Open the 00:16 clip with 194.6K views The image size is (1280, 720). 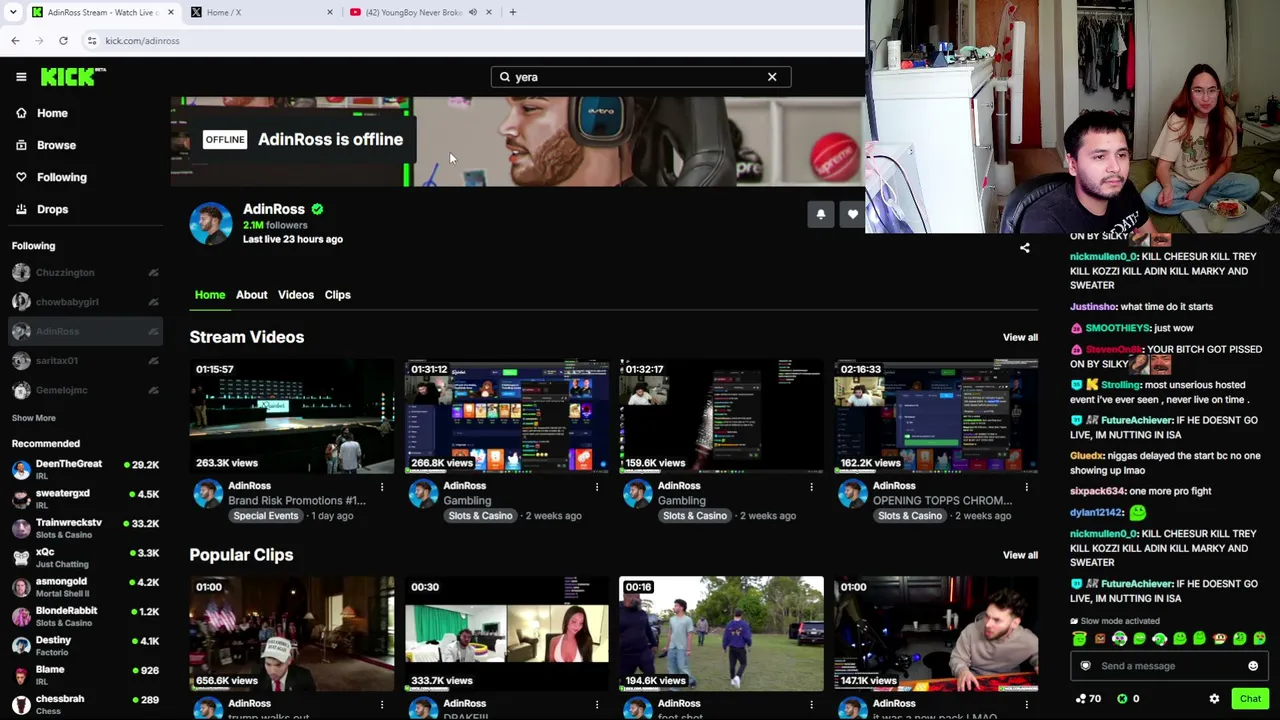click(722, 634)
